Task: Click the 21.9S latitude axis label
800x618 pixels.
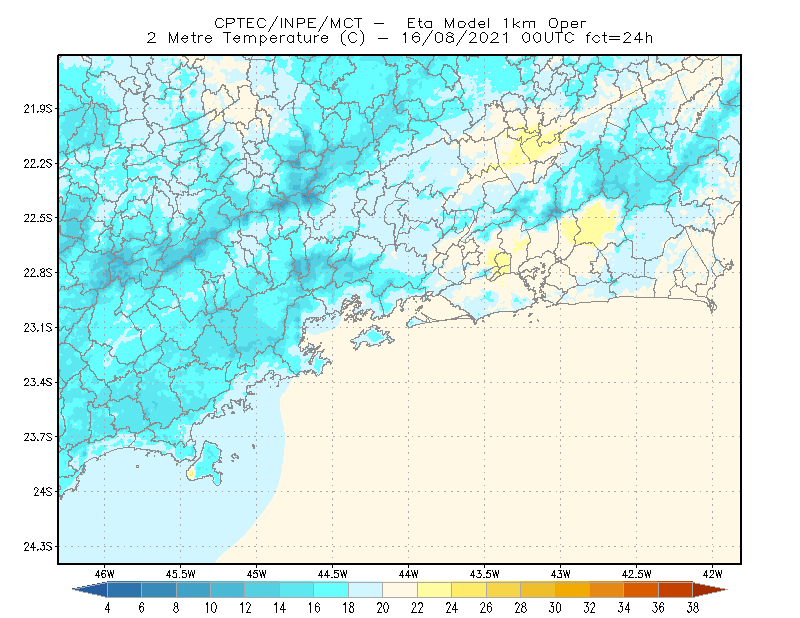Action: 37,109
